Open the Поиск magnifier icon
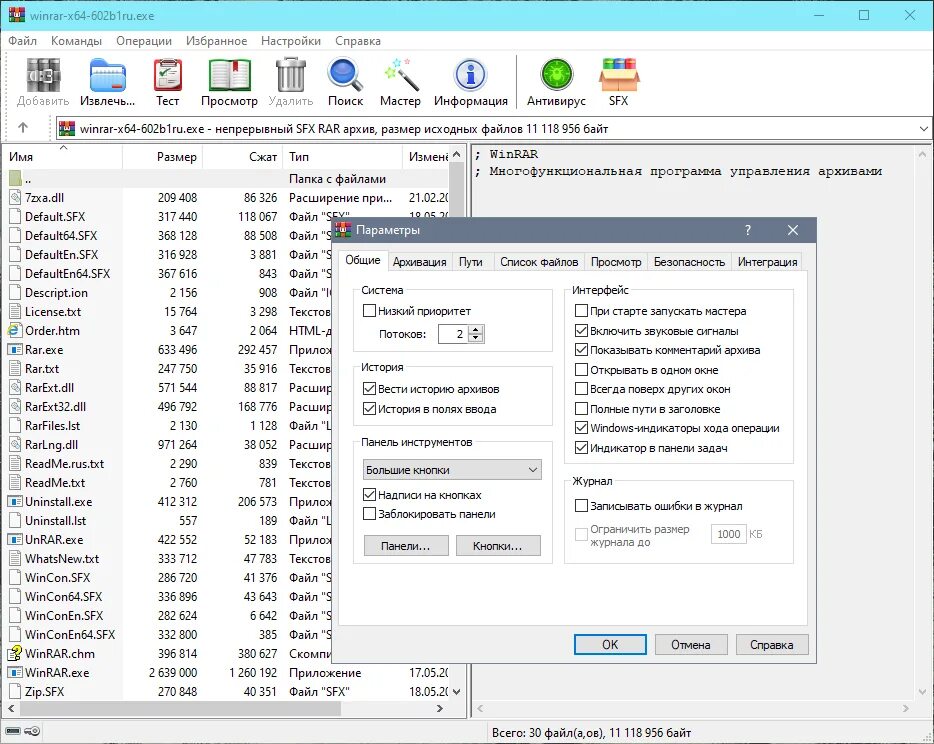The width and height of the screenshot is (934, 744). point(345,75)
